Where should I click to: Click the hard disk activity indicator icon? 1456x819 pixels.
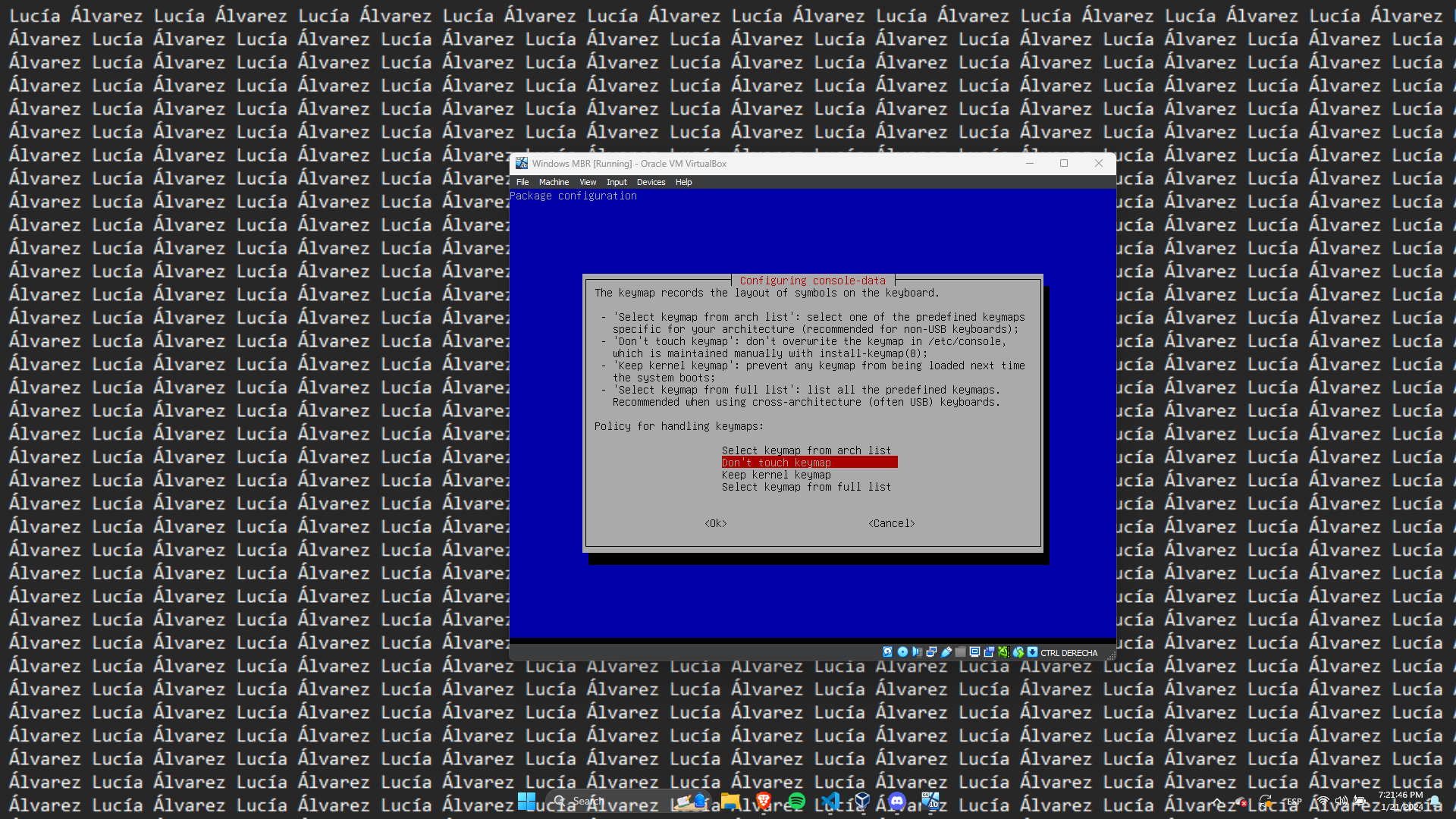pyautogui.click(x=887, y=652)
